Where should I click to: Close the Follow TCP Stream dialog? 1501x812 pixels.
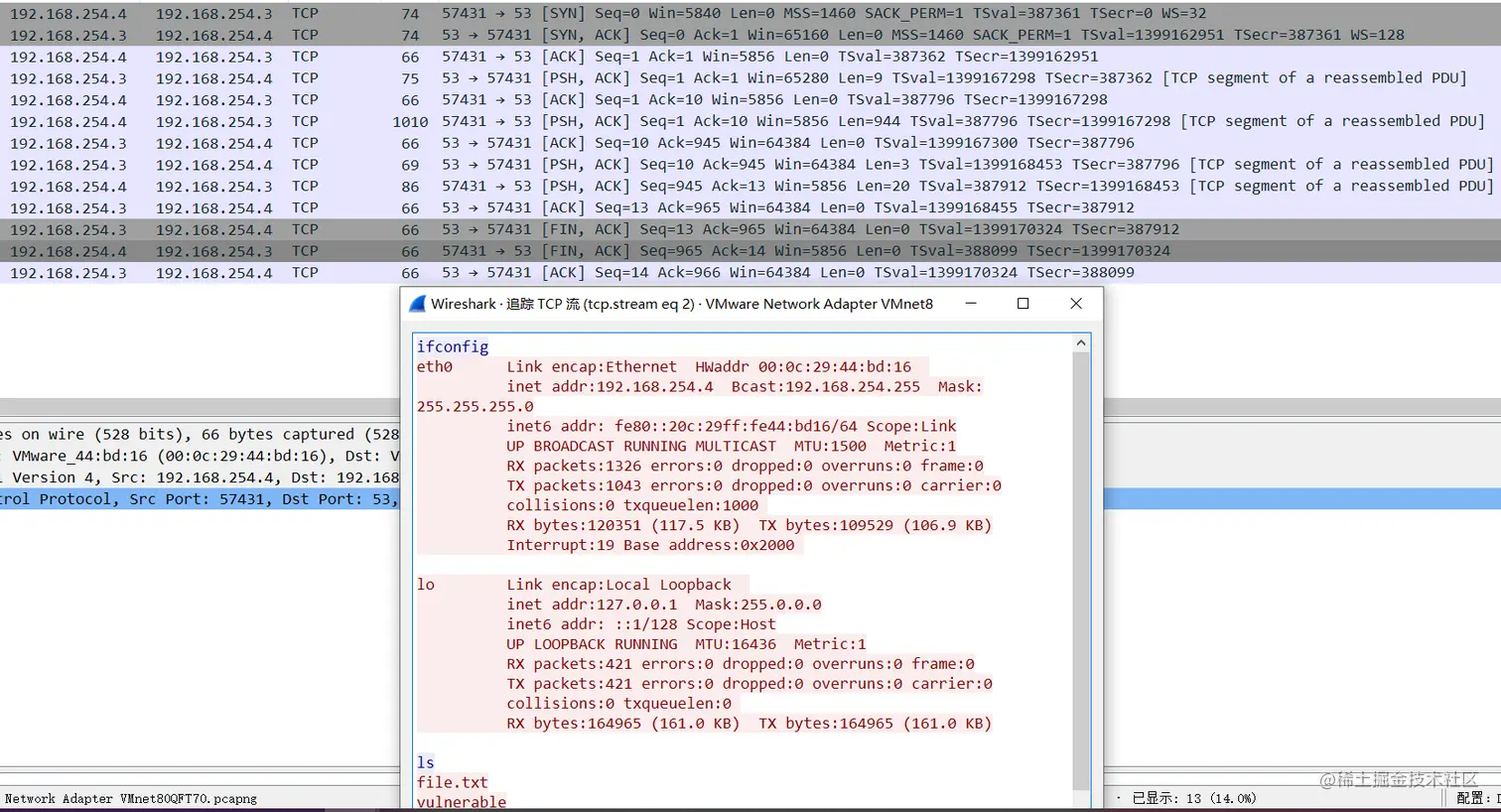(x=1076, y=304)
